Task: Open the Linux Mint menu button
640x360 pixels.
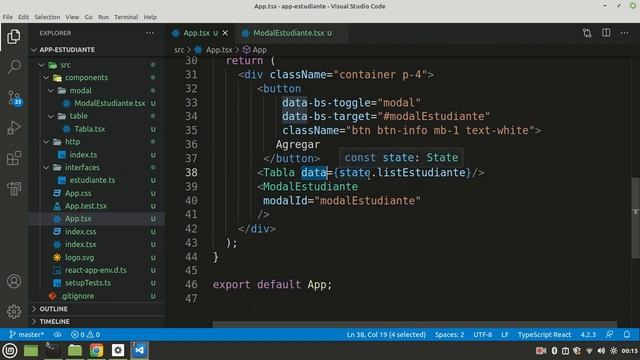Action: [10, 350]
